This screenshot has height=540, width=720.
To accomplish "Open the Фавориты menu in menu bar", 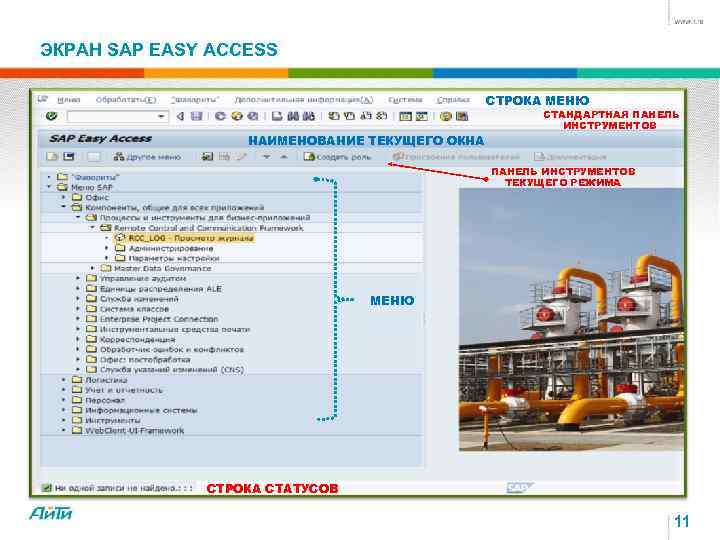I will (x=195, y=100).
